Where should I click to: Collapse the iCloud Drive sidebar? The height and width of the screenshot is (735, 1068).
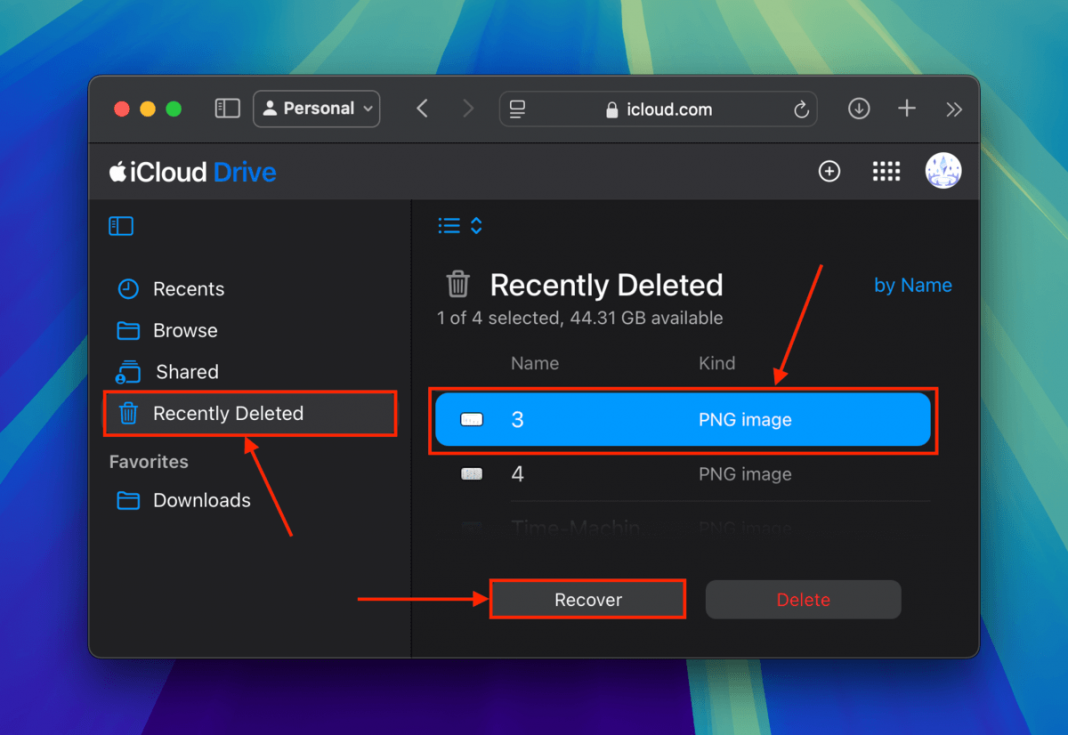120,226
